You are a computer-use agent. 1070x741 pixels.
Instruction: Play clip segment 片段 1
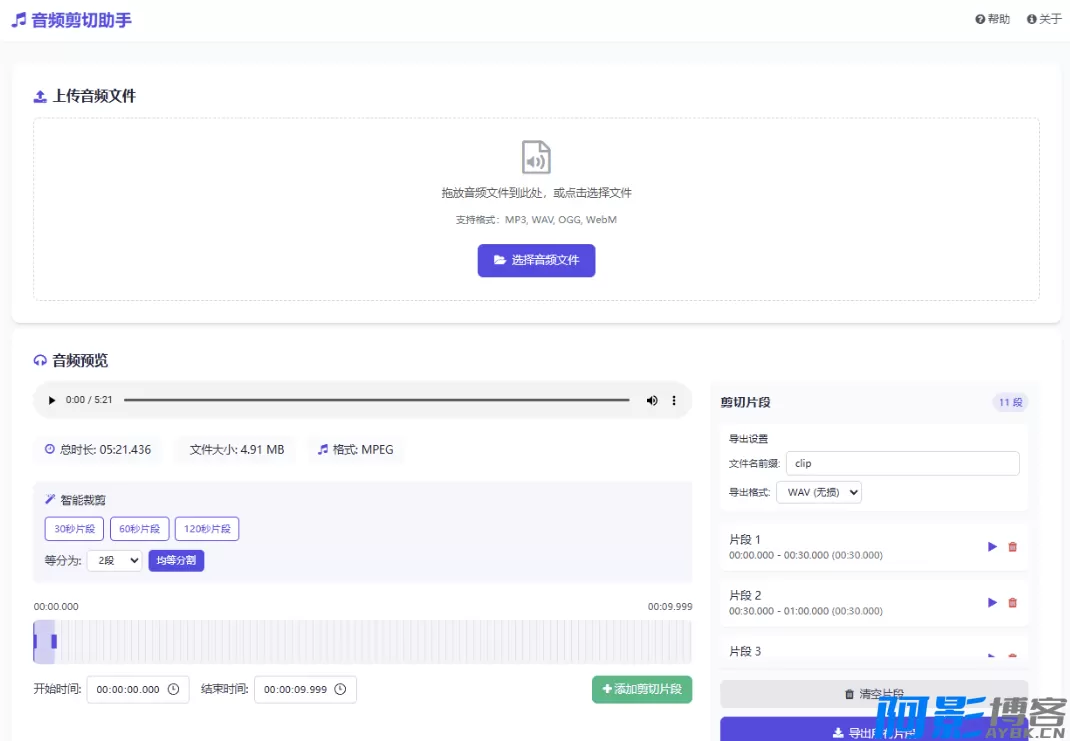pos(992,547)
